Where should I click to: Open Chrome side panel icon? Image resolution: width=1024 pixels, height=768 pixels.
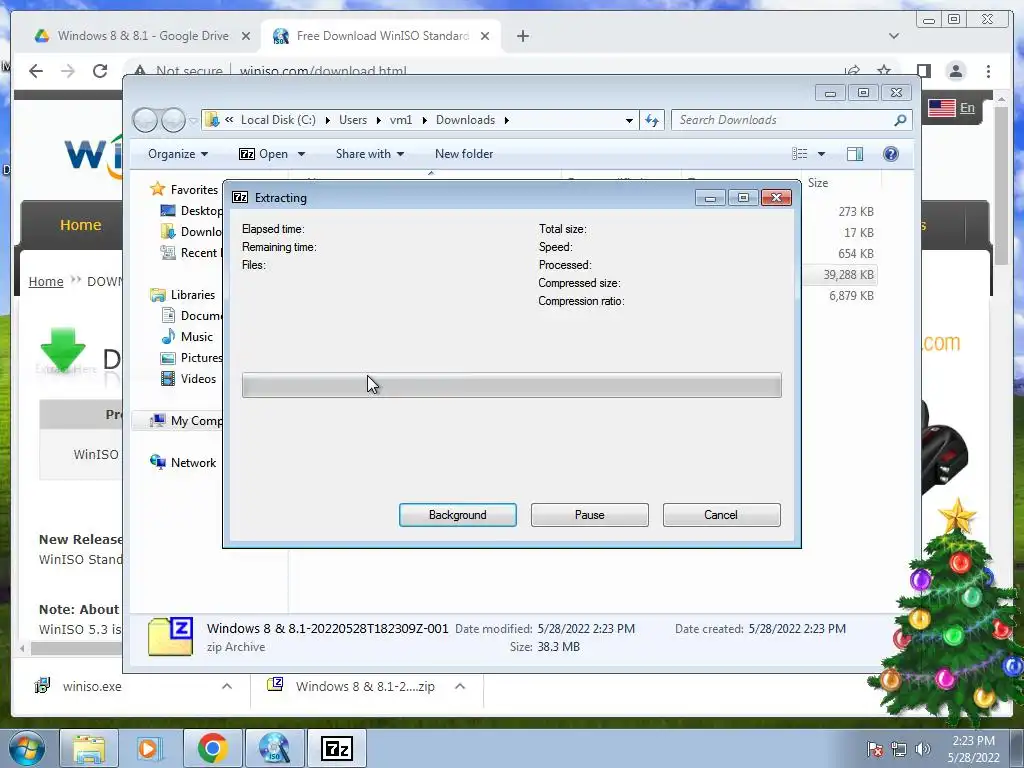pyautogui.click(x=923, y=71)
